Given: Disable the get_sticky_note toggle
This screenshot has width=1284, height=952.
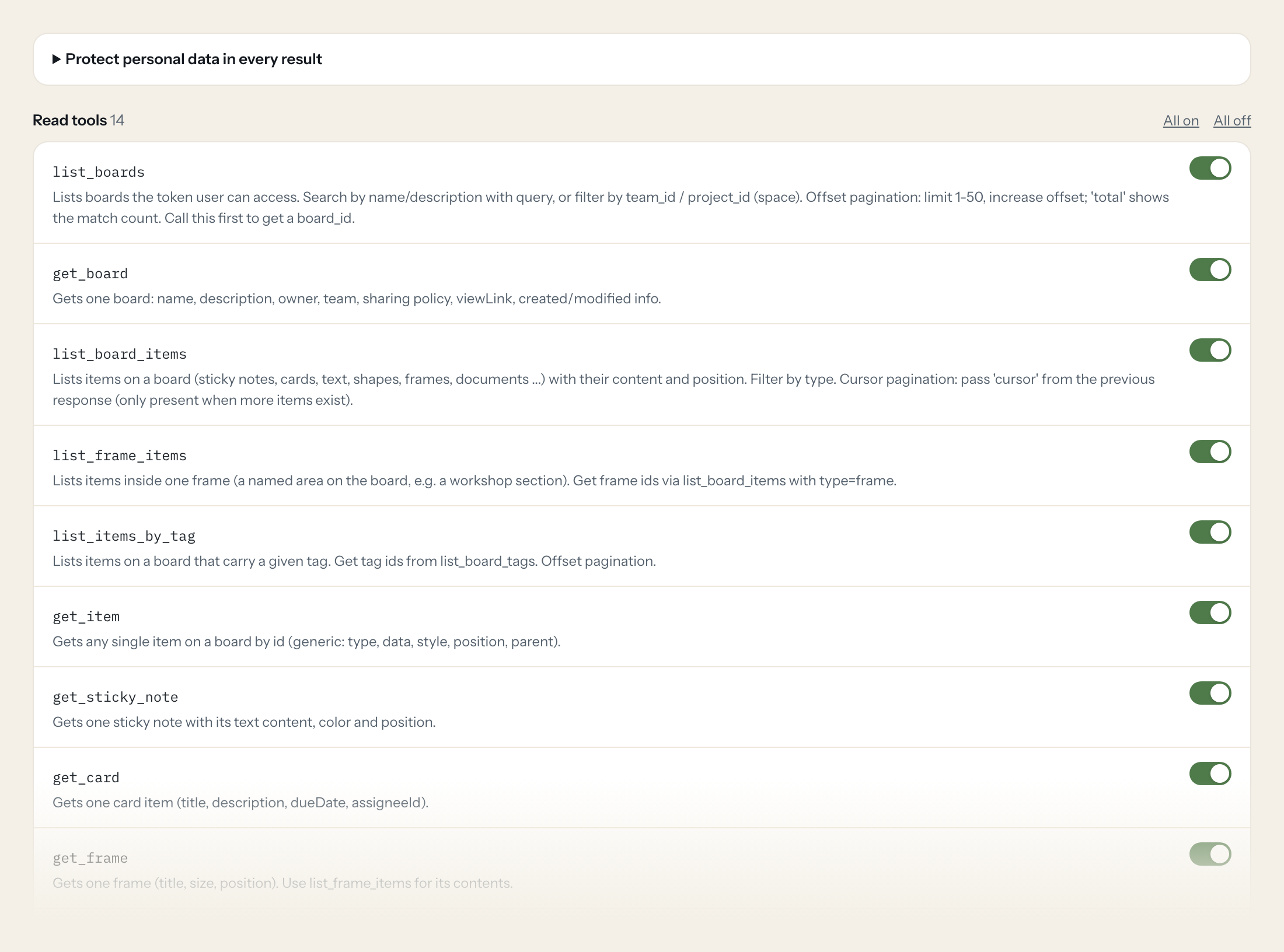Looking at the screenshot, I should coord(1210,693).
